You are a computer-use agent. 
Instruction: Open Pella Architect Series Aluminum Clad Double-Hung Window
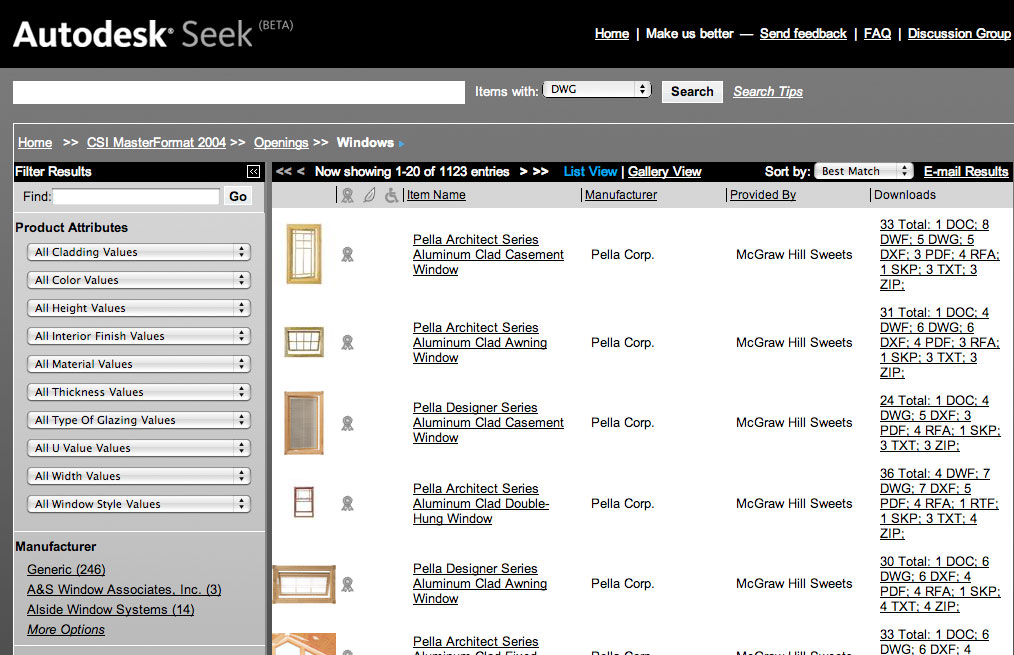[480, 503]
